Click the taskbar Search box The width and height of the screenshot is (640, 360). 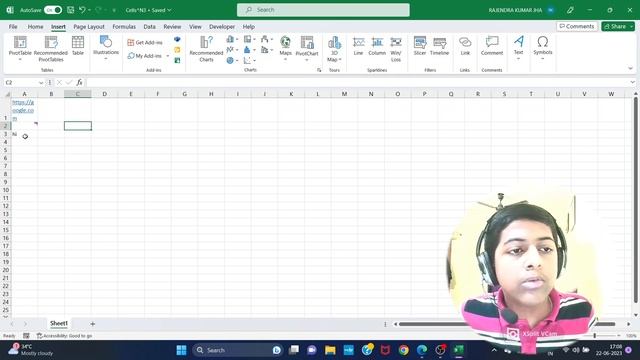[237, 350]
